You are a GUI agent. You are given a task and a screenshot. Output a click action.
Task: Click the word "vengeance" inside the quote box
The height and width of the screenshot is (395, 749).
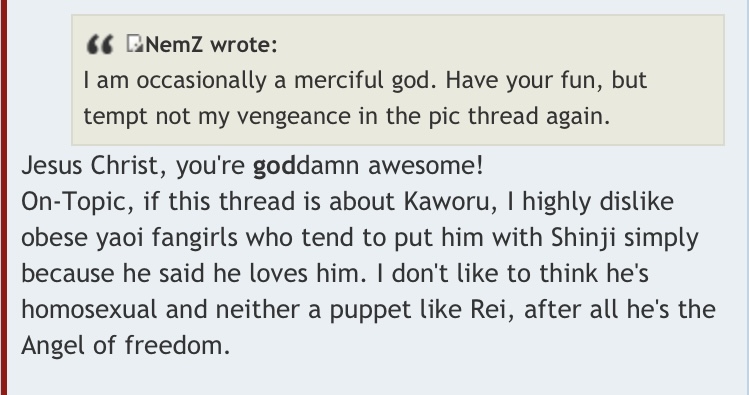coord(294,117)
